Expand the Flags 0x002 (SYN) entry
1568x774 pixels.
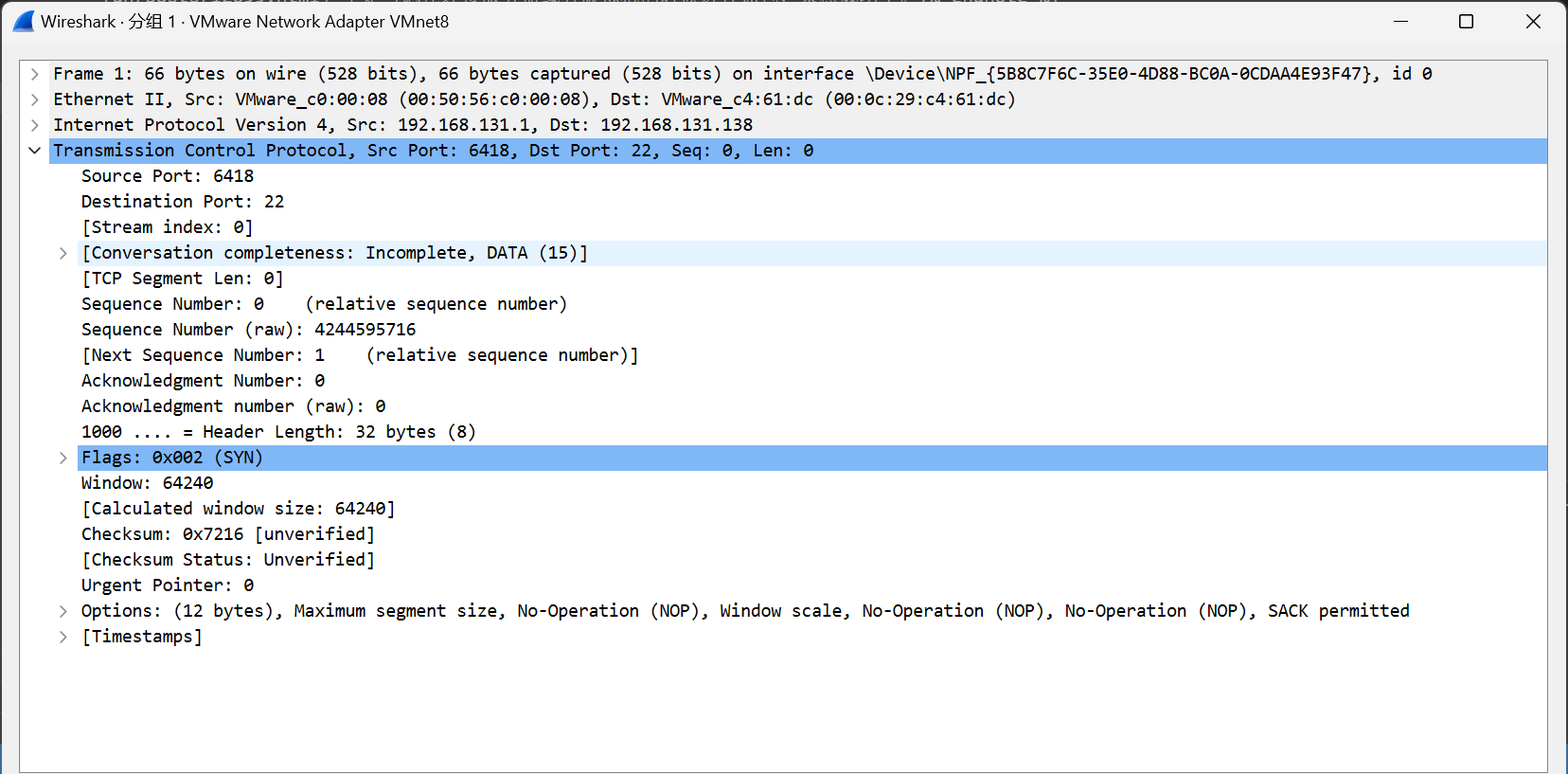click(63, 458)
